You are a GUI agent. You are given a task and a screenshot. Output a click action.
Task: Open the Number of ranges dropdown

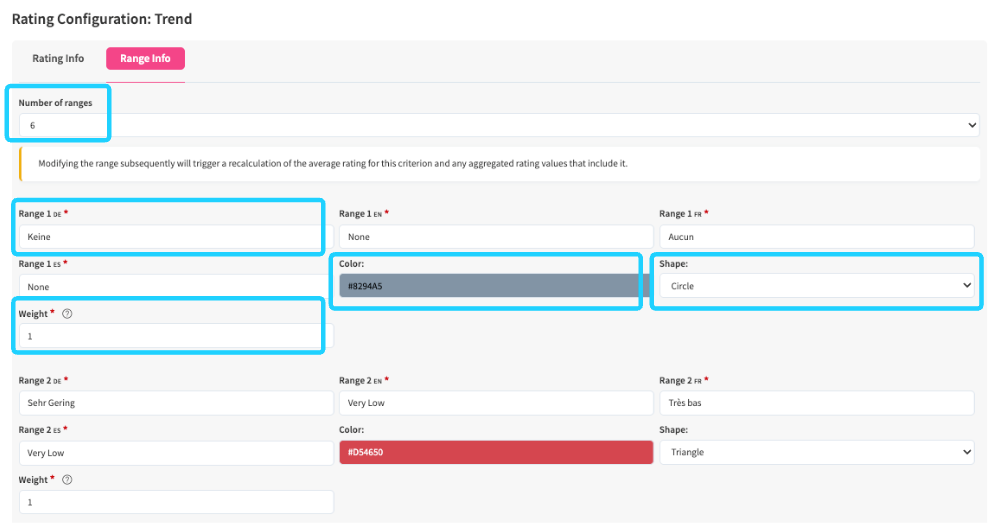[497, 125]
